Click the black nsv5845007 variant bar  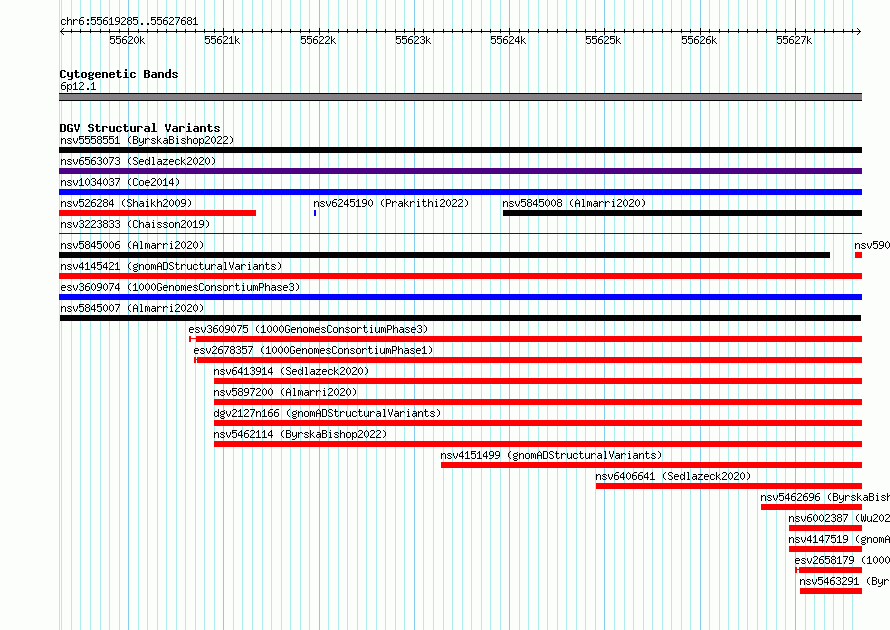[460, 318]
